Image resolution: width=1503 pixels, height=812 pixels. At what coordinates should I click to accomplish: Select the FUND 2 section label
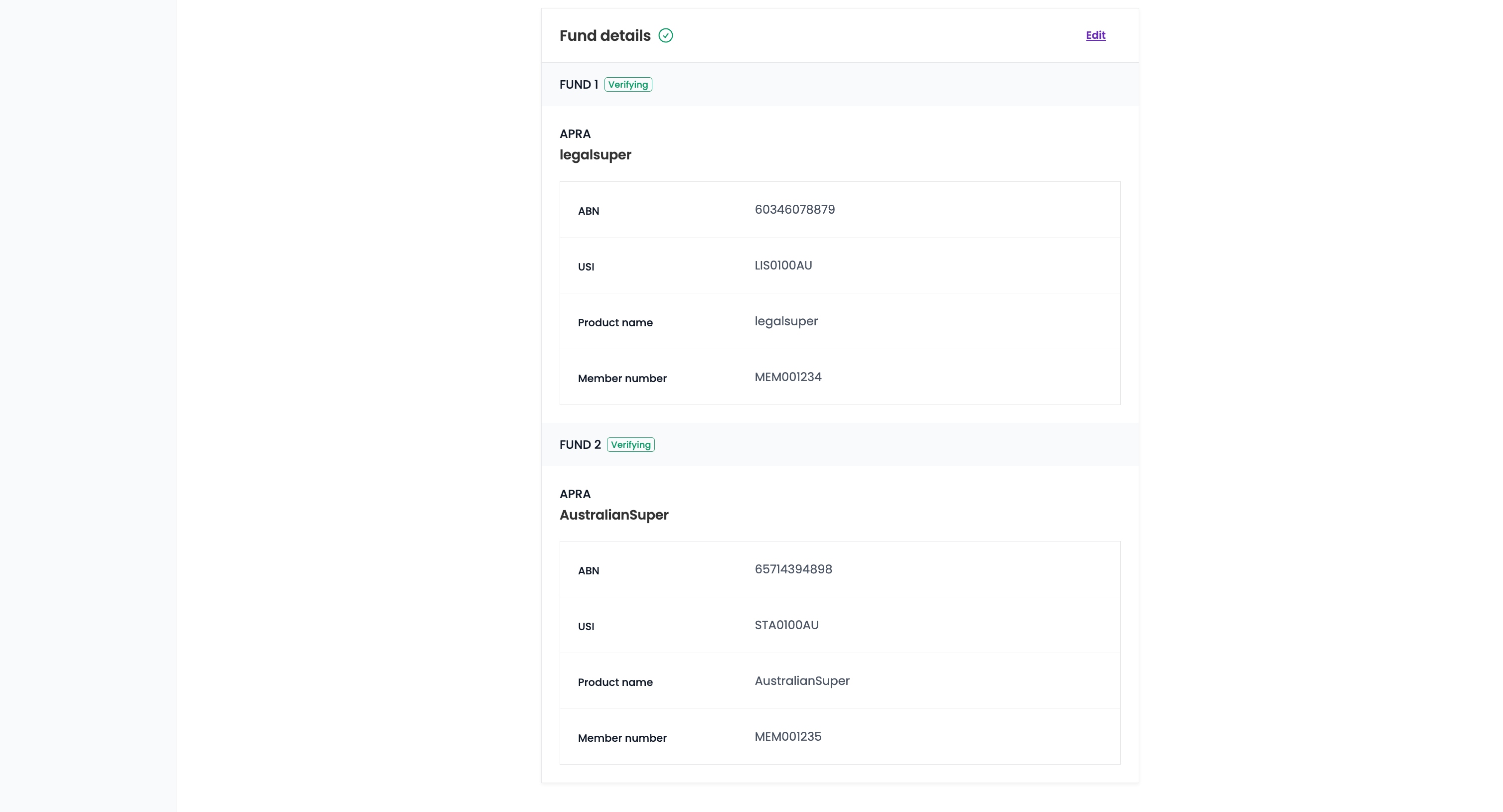tap(580, 444)
